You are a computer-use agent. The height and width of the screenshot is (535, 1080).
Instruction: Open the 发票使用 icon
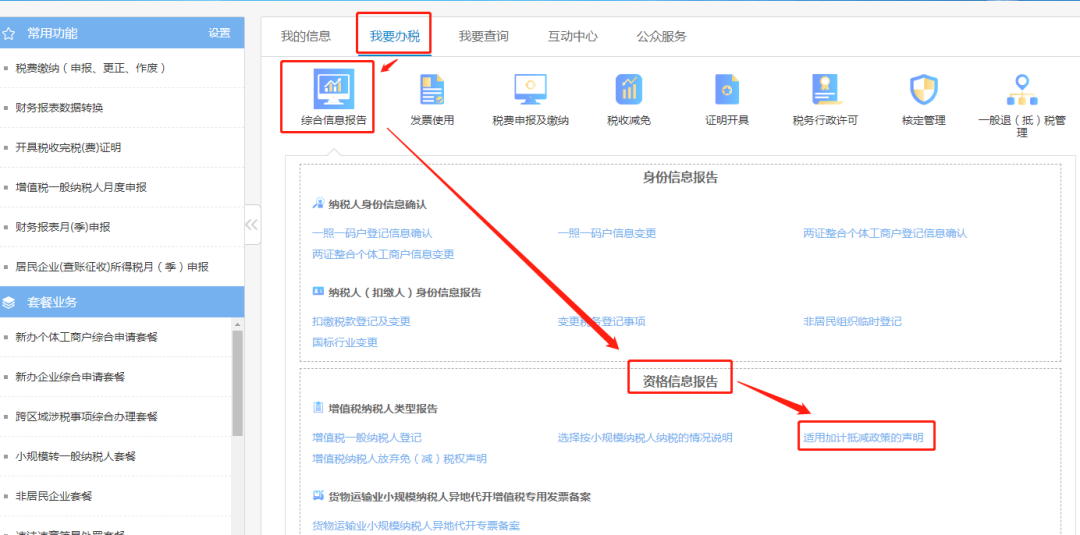point(433,90)
